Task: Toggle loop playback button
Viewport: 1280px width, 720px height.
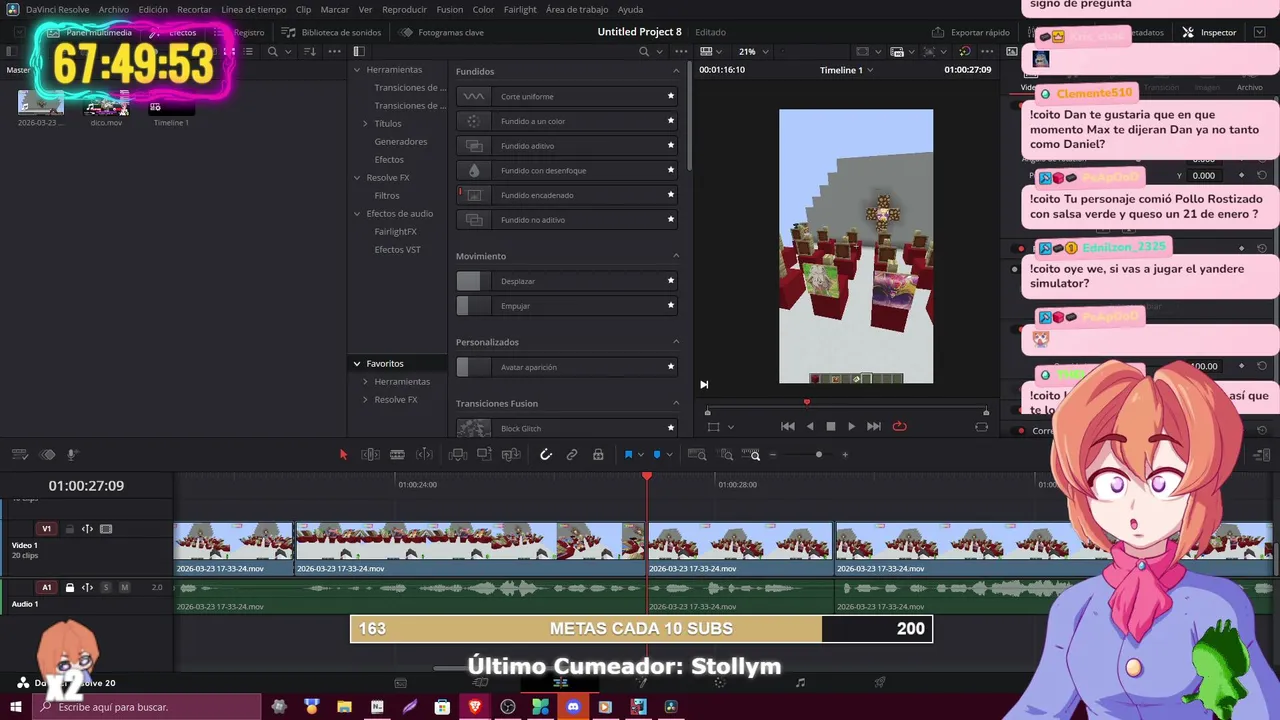Action: [899, 426]
